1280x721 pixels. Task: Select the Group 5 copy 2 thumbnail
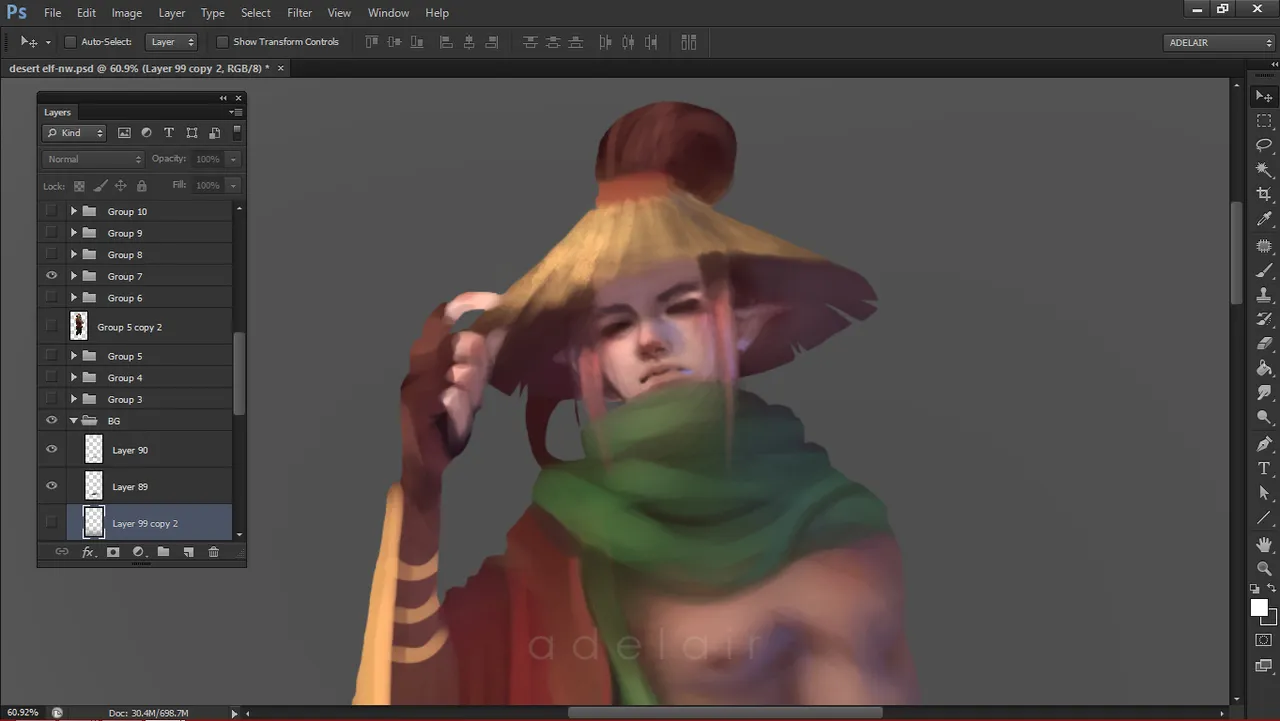[x=79, y=327]
